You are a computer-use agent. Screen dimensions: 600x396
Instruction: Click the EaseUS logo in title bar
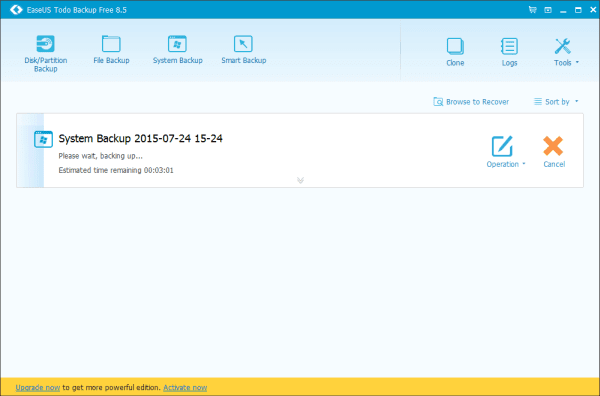(16, 10)
